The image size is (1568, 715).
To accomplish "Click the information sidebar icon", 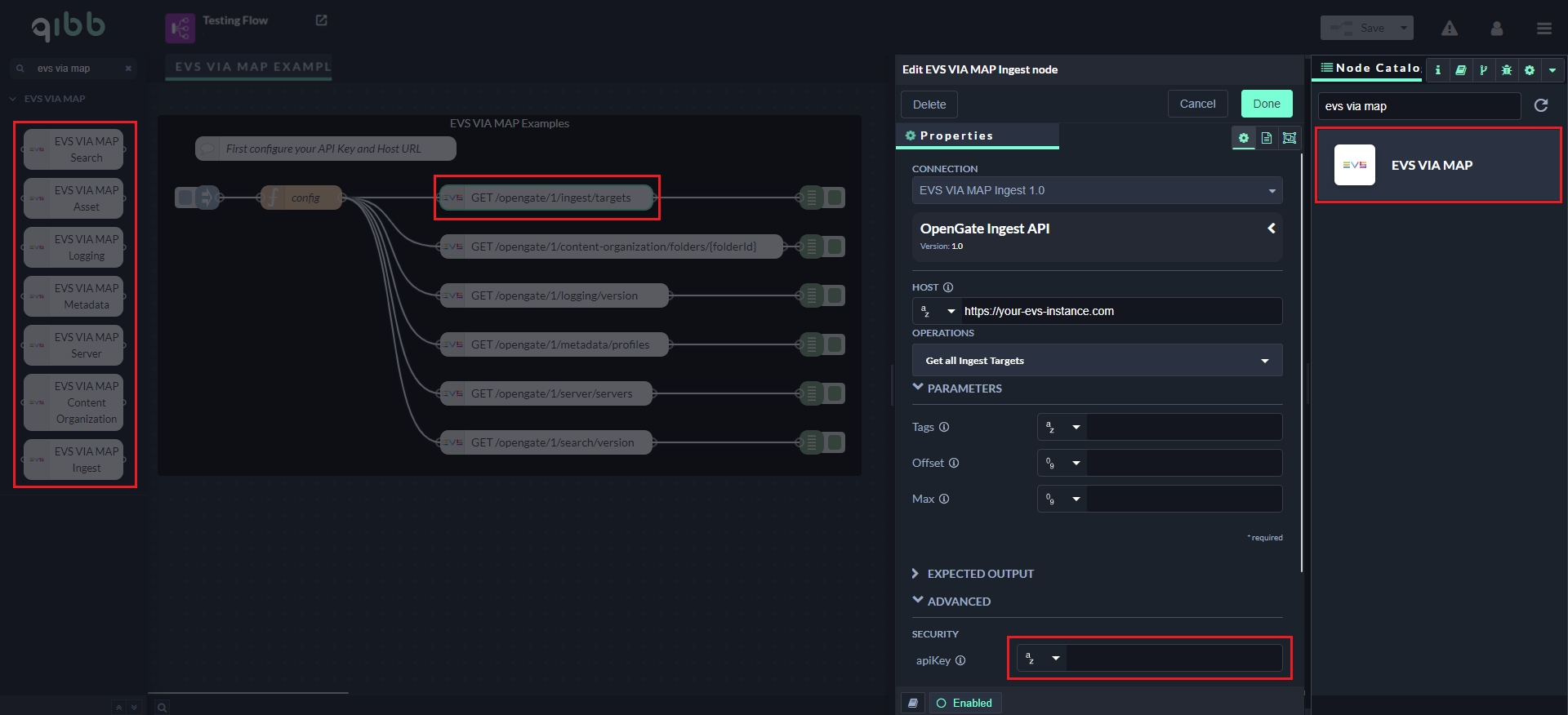I will (1438, 70).
